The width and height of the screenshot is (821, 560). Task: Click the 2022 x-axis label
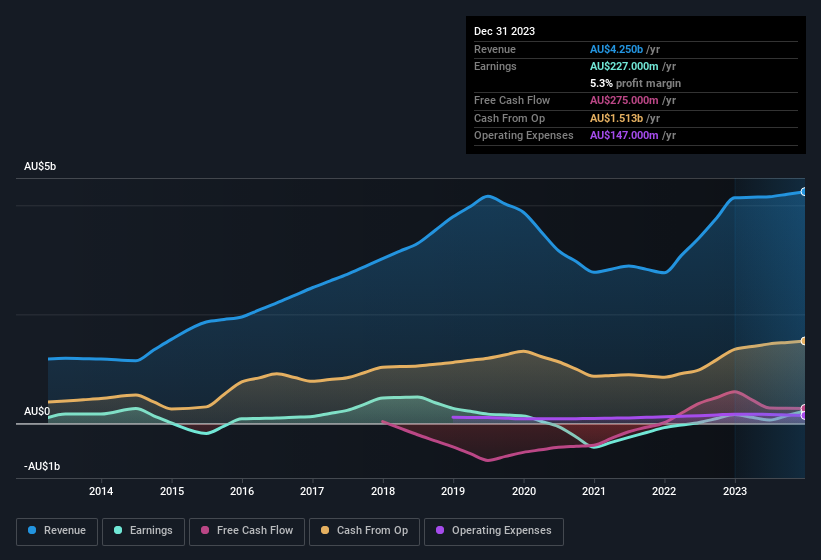click(664, 491)
